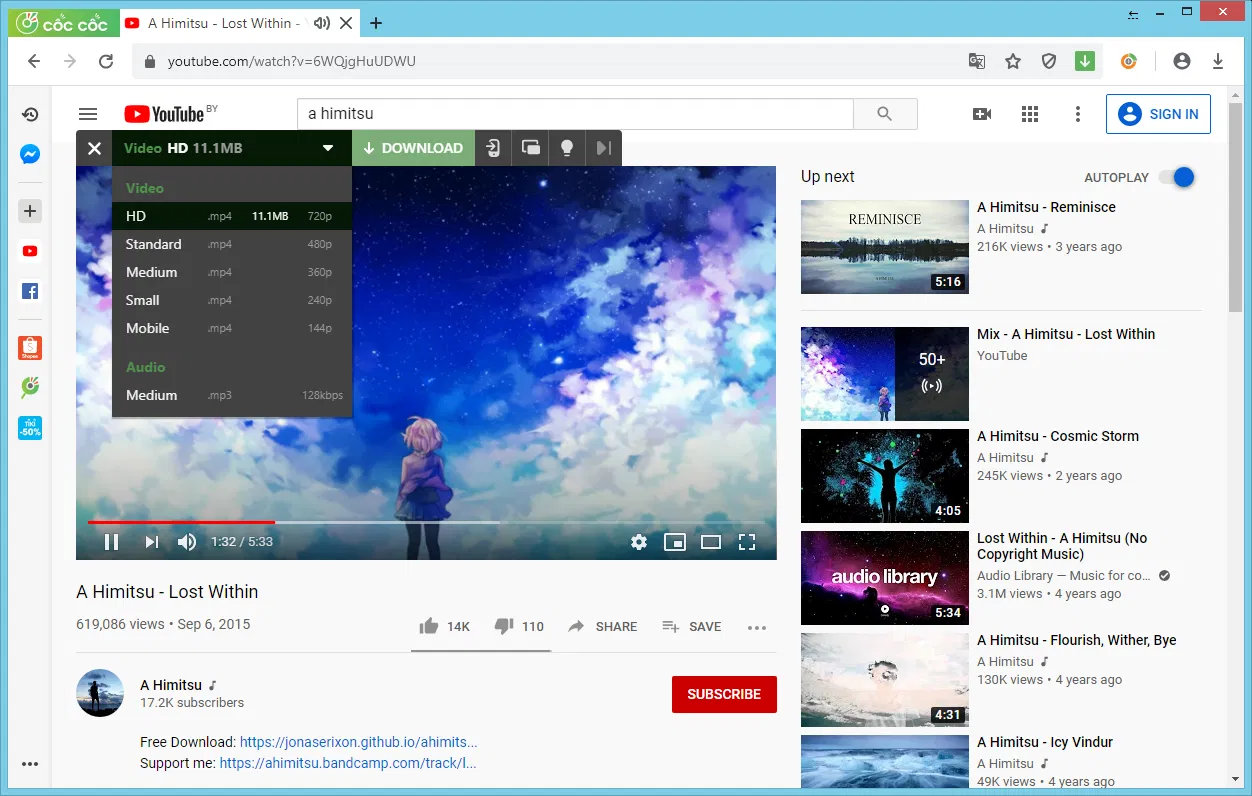Click the green DOWNLOAD button
The image size is (1252, 796).
(413, 148)
